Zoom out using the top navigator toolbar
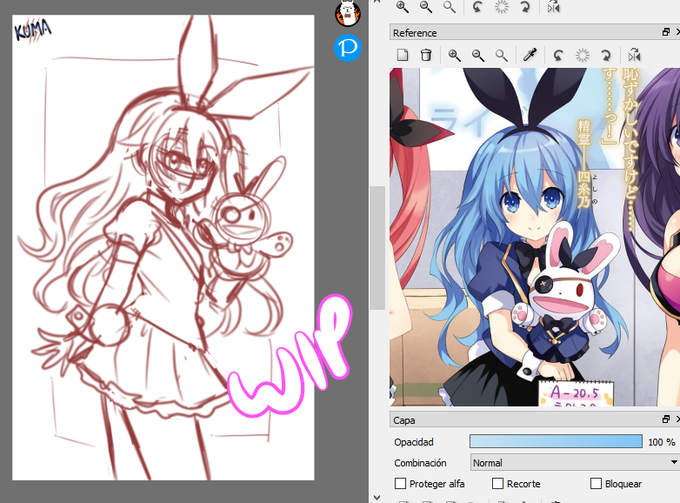 pyautogui.click(x=426, y=7)
